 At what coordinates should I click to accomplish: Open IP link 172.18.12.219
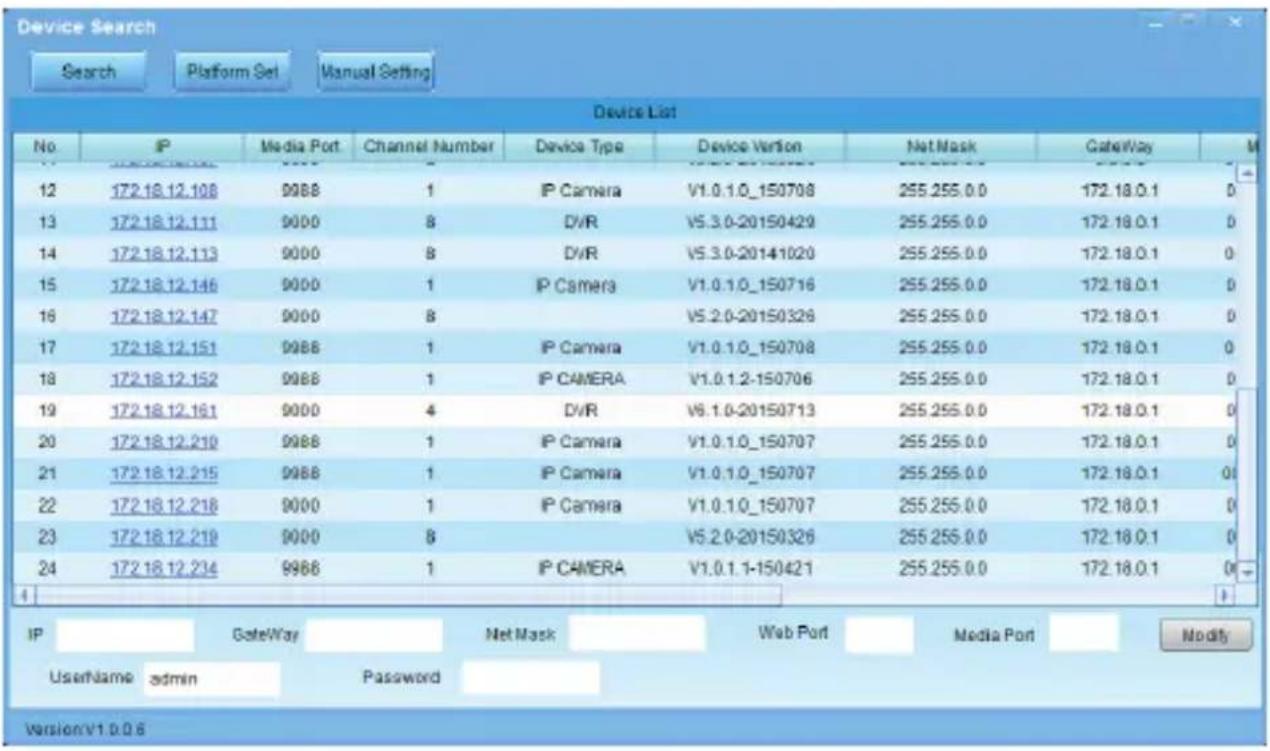[x=165, y=537]
